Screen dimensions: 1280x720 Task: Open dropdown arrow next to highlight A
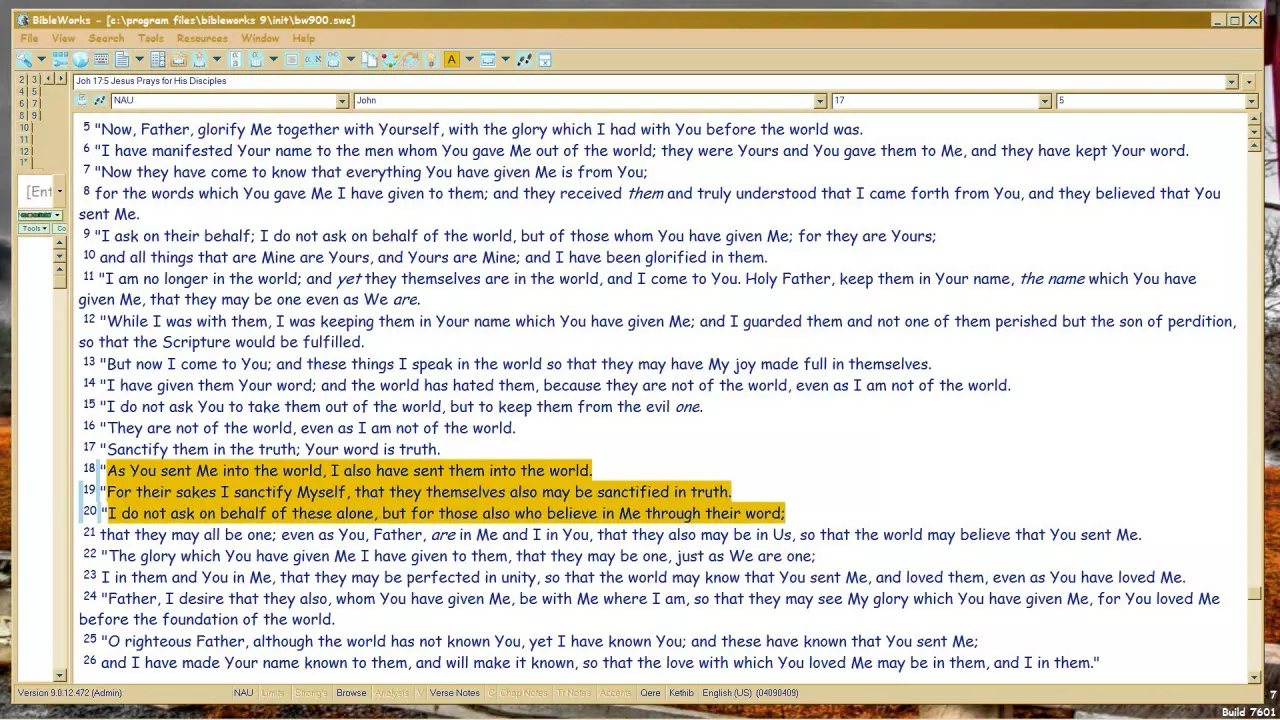coord(469,59)
